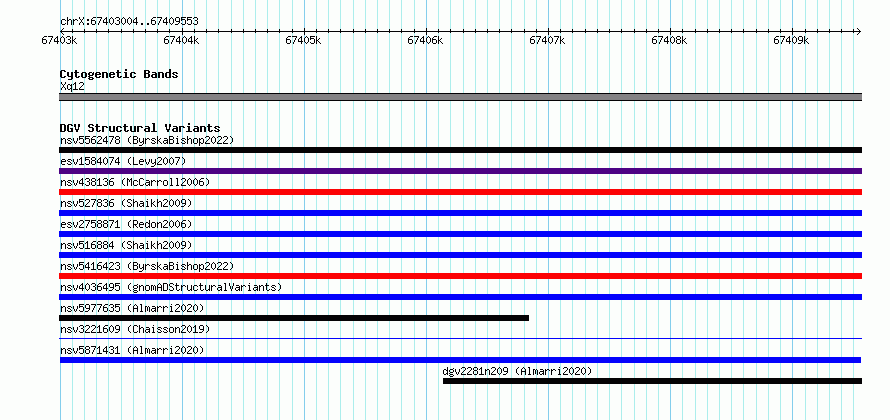The height and width of the screenshot is (420, 890).
Task: Open nsv438136 (McCarroll2006) label
Action: pos(135,182)
